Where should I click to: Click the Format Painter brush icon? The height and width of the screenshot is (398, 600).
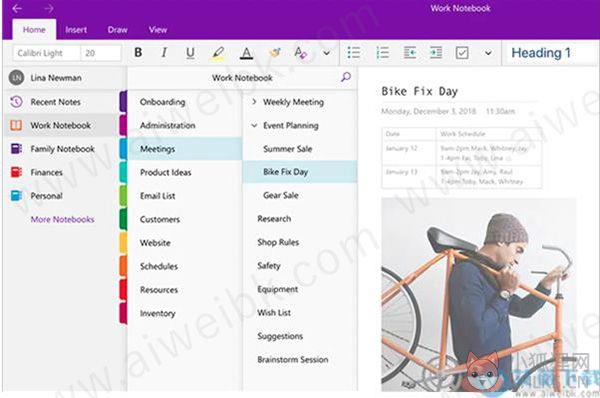click(x=275, y=52)
